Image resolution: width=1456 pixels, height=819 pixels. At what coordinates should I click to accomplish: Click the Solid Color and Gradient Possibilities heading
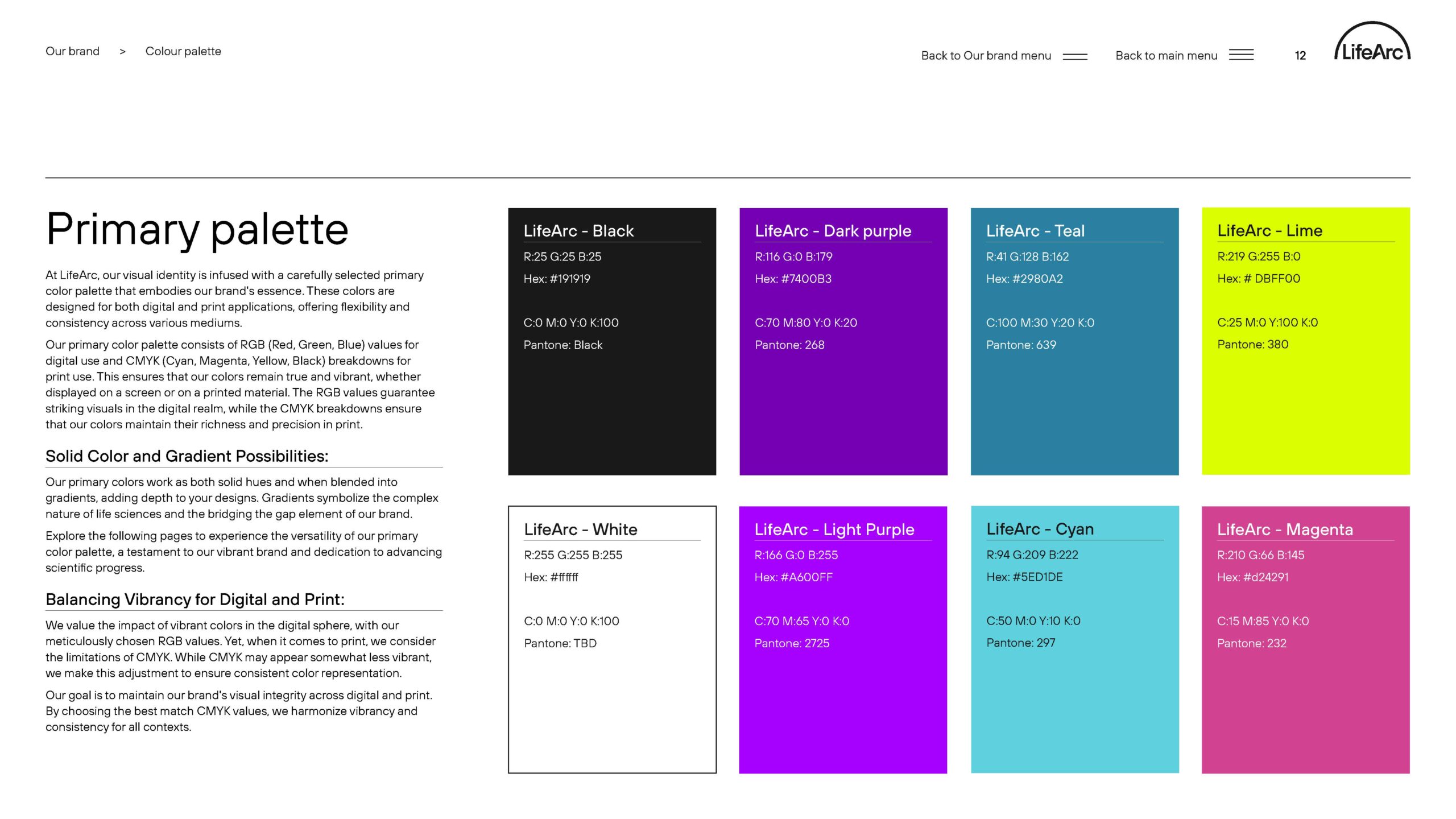(187, 456)
